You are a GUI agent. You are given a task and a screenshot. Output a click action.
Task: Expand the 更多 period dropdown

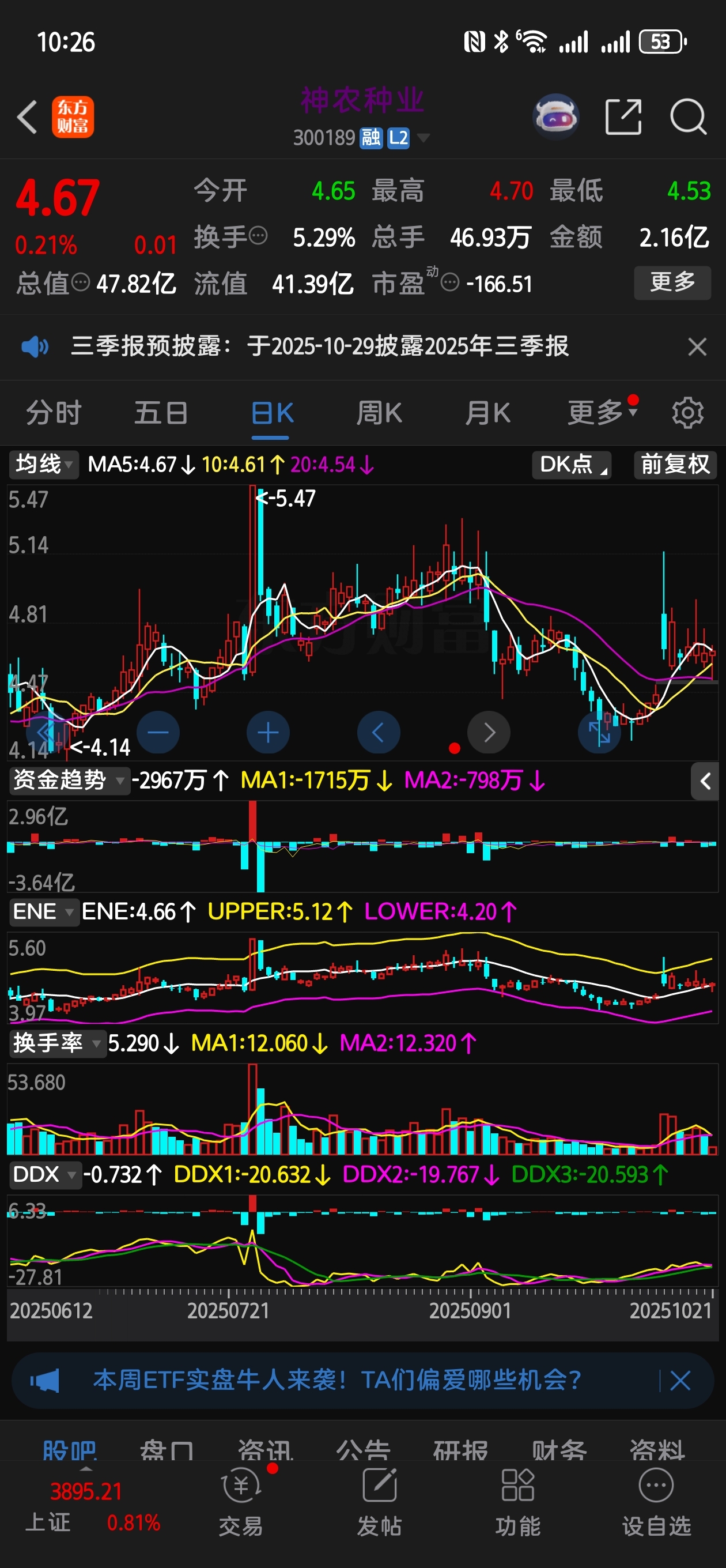[603, 412]
